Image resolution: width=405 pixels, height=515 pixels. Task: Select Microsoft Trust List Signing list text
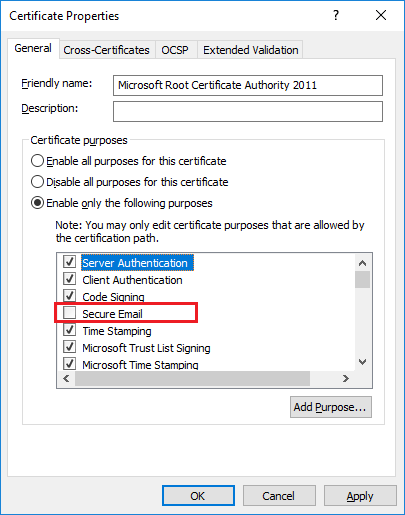pyautogui.click(x=146, y=348)
